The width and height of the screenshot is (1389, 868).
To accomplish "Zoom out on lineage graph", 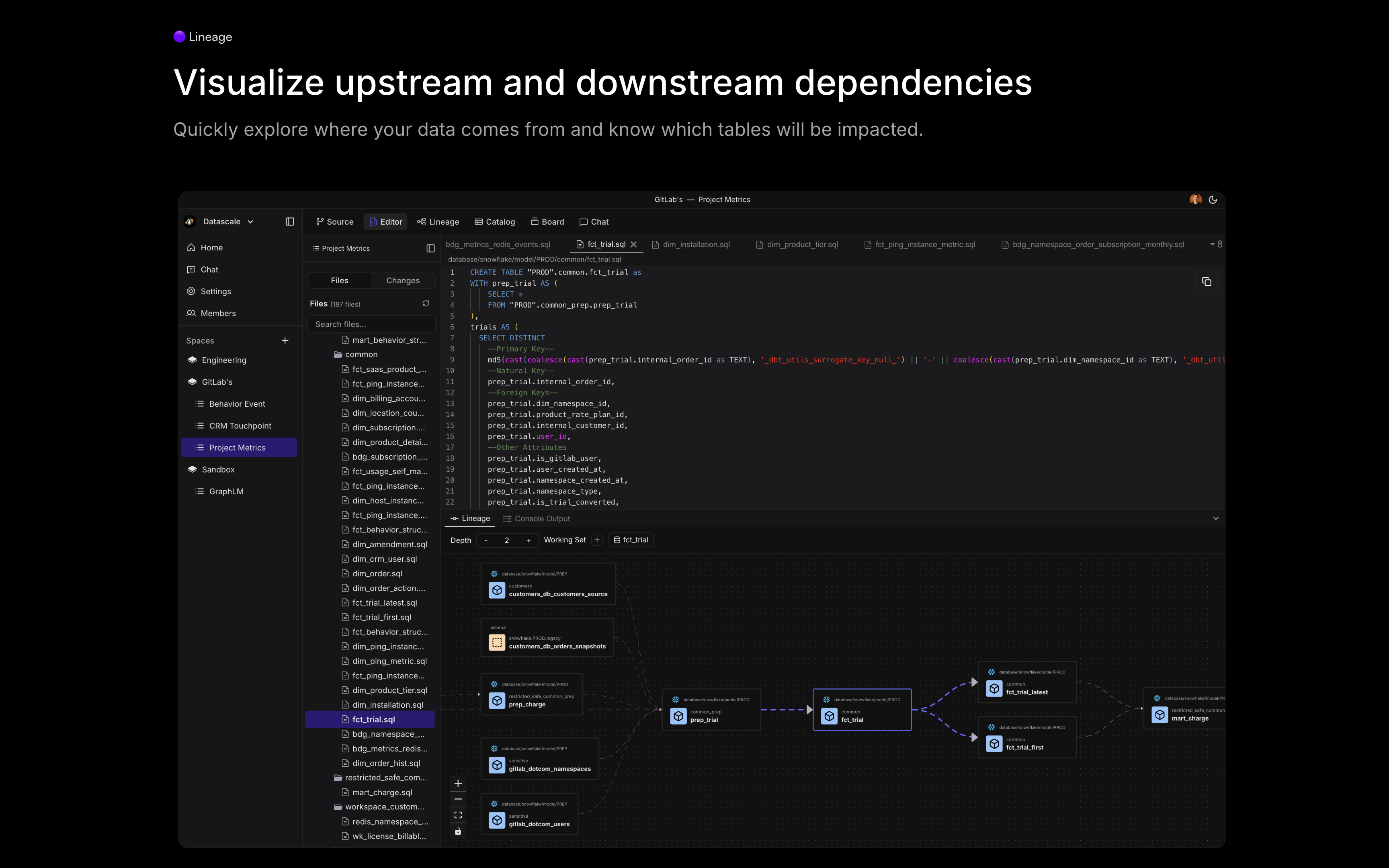I will 458,799.
